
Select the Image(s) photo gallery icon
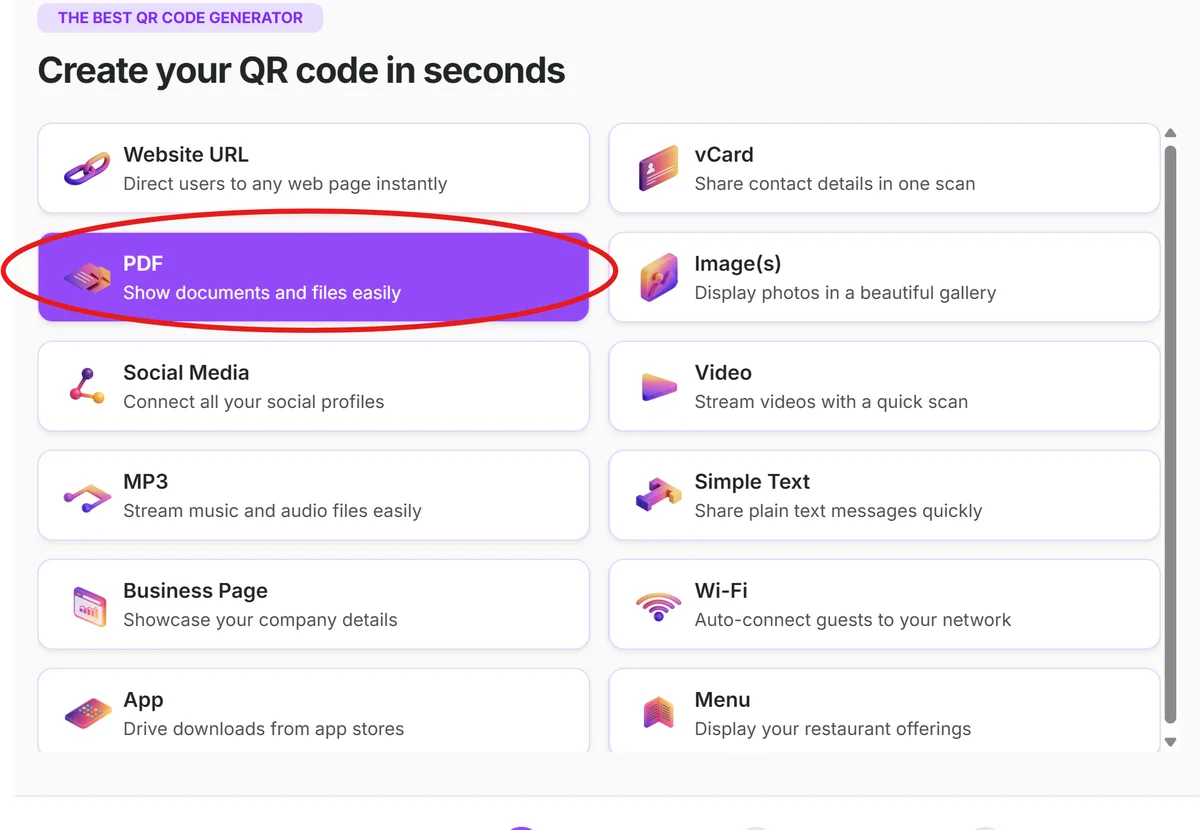658,277
